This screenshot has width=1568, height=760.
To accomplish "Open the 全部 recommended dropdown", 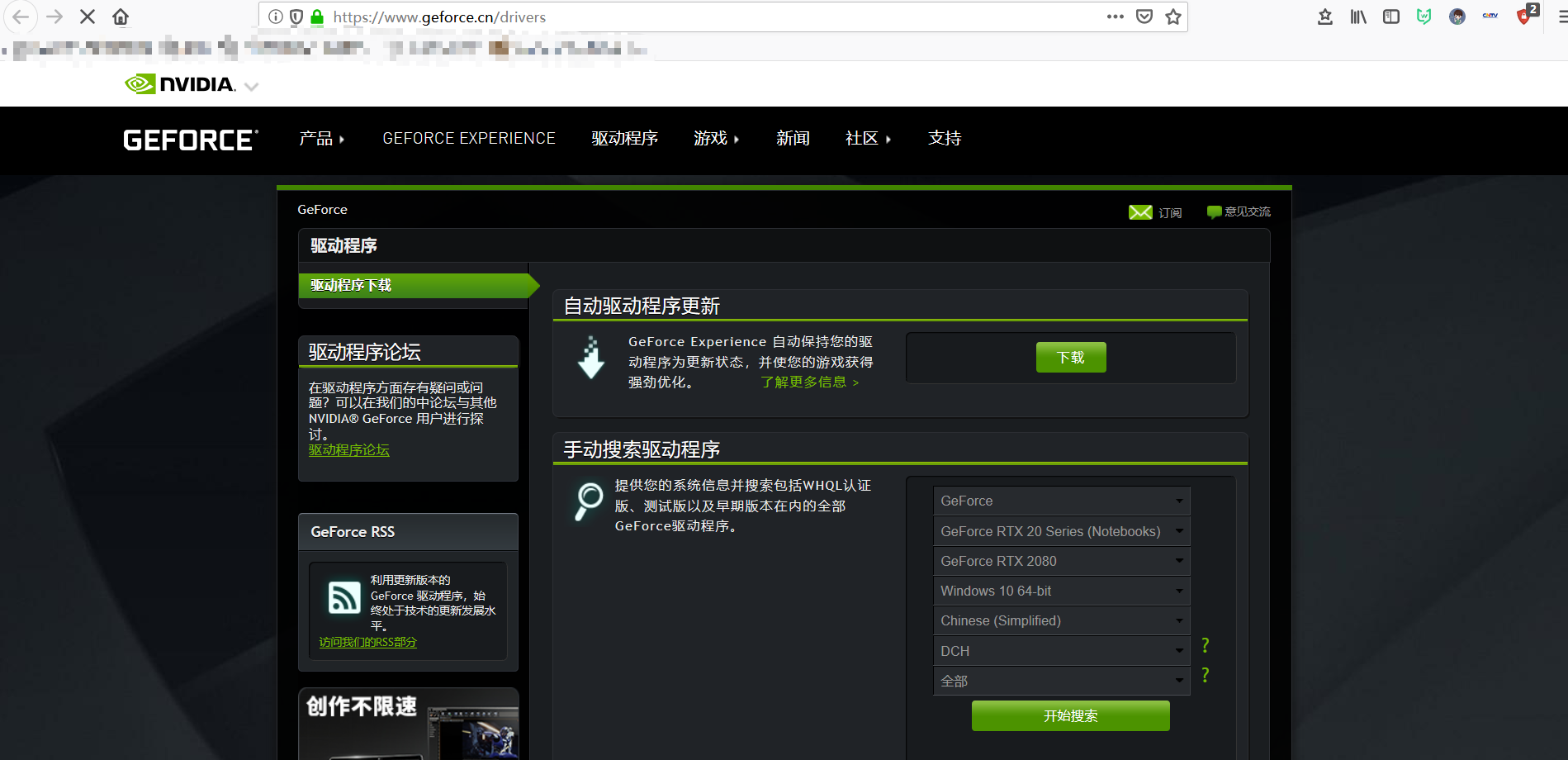I will (x=1062, y=681).
